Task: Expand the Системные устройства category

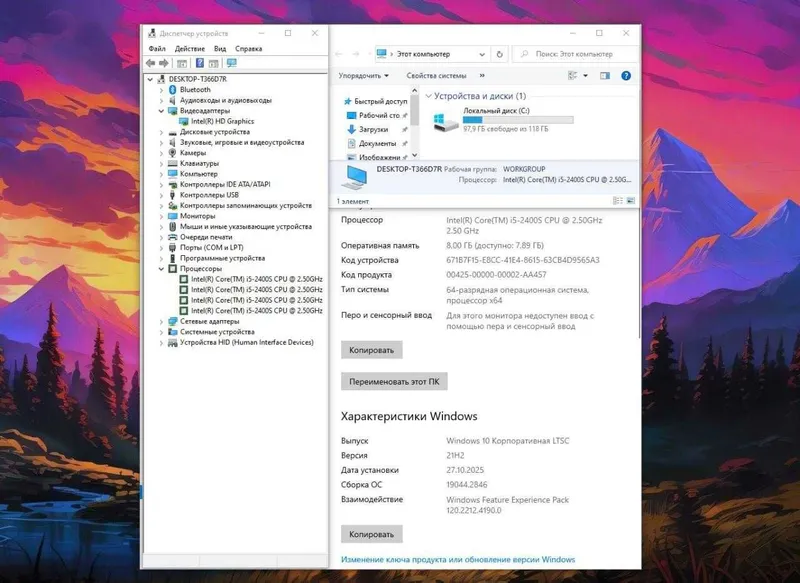Action: [x=161, y=332]
